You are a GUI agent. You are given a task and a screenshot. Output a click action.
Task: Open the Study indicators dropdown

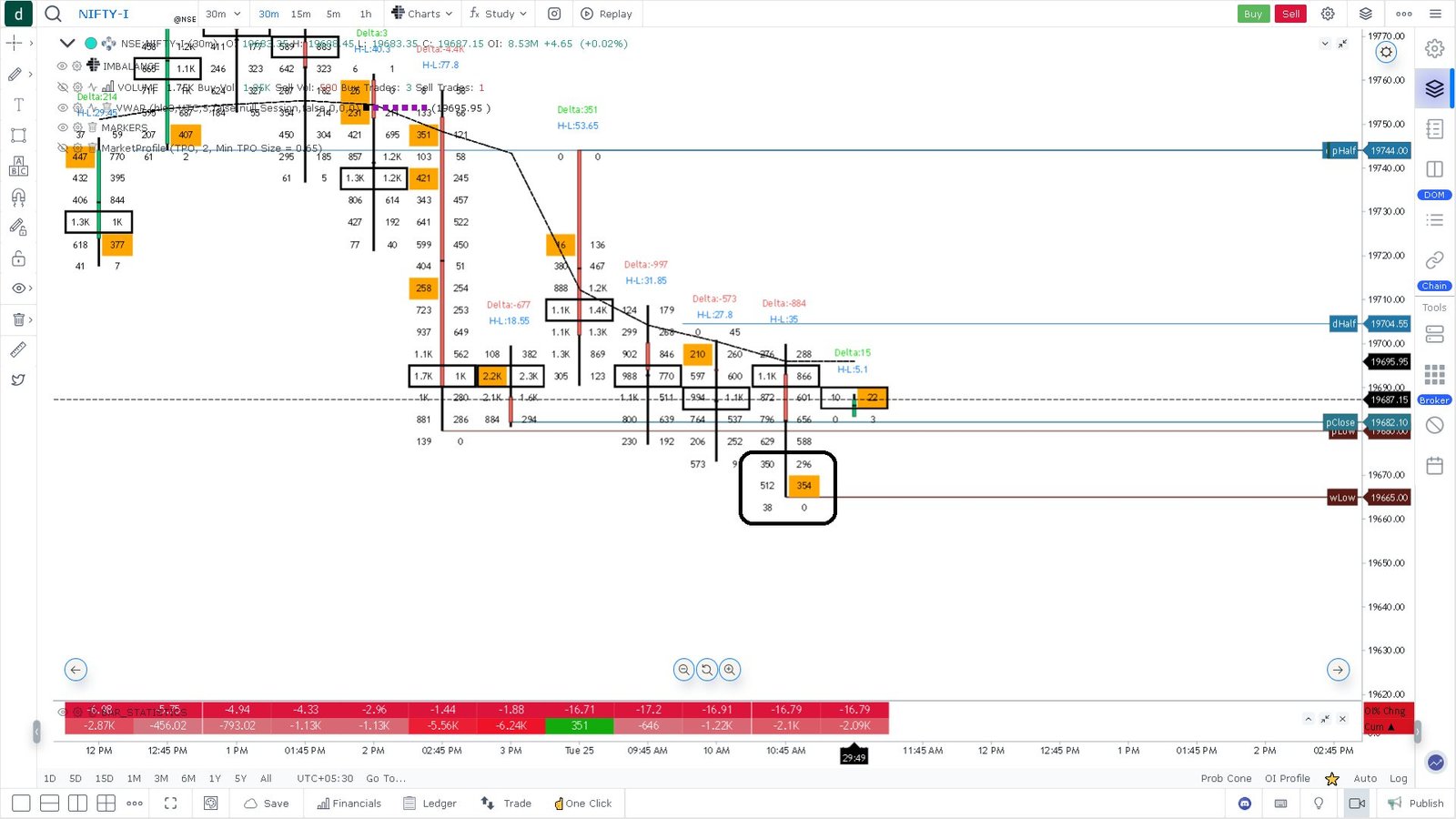tap(498, 14)
